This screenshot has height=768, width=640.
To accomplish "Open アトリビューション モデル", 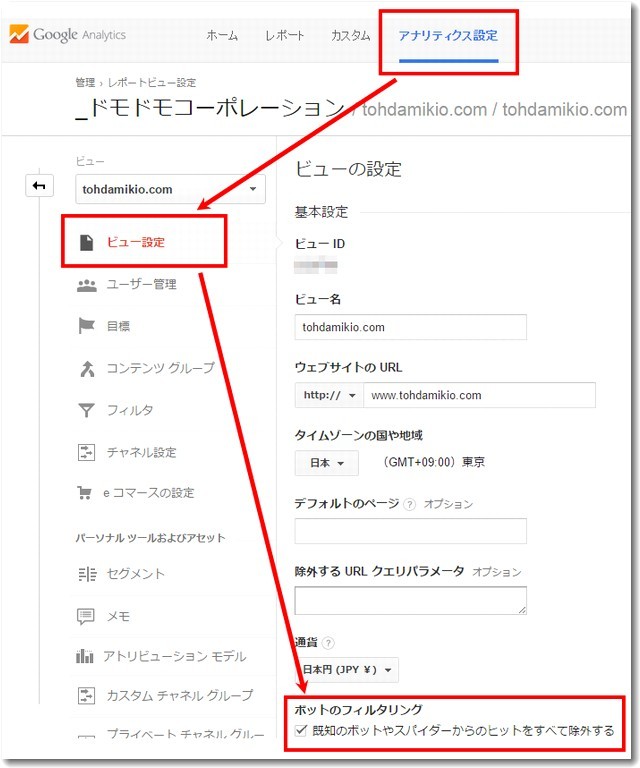I will point(174,656).
